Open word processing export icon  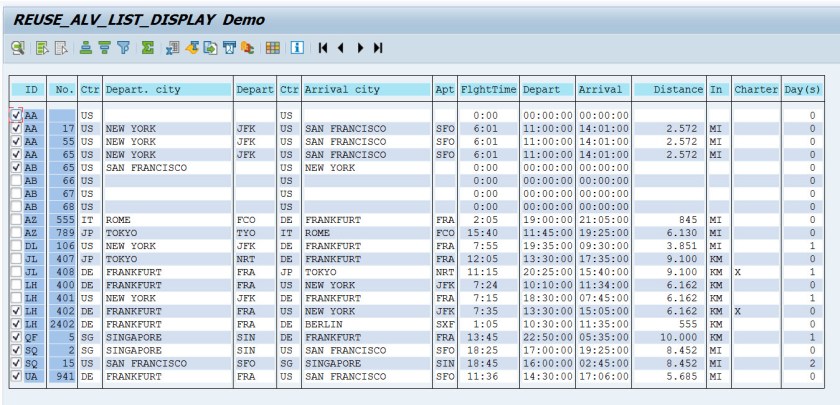pos(192,48)
